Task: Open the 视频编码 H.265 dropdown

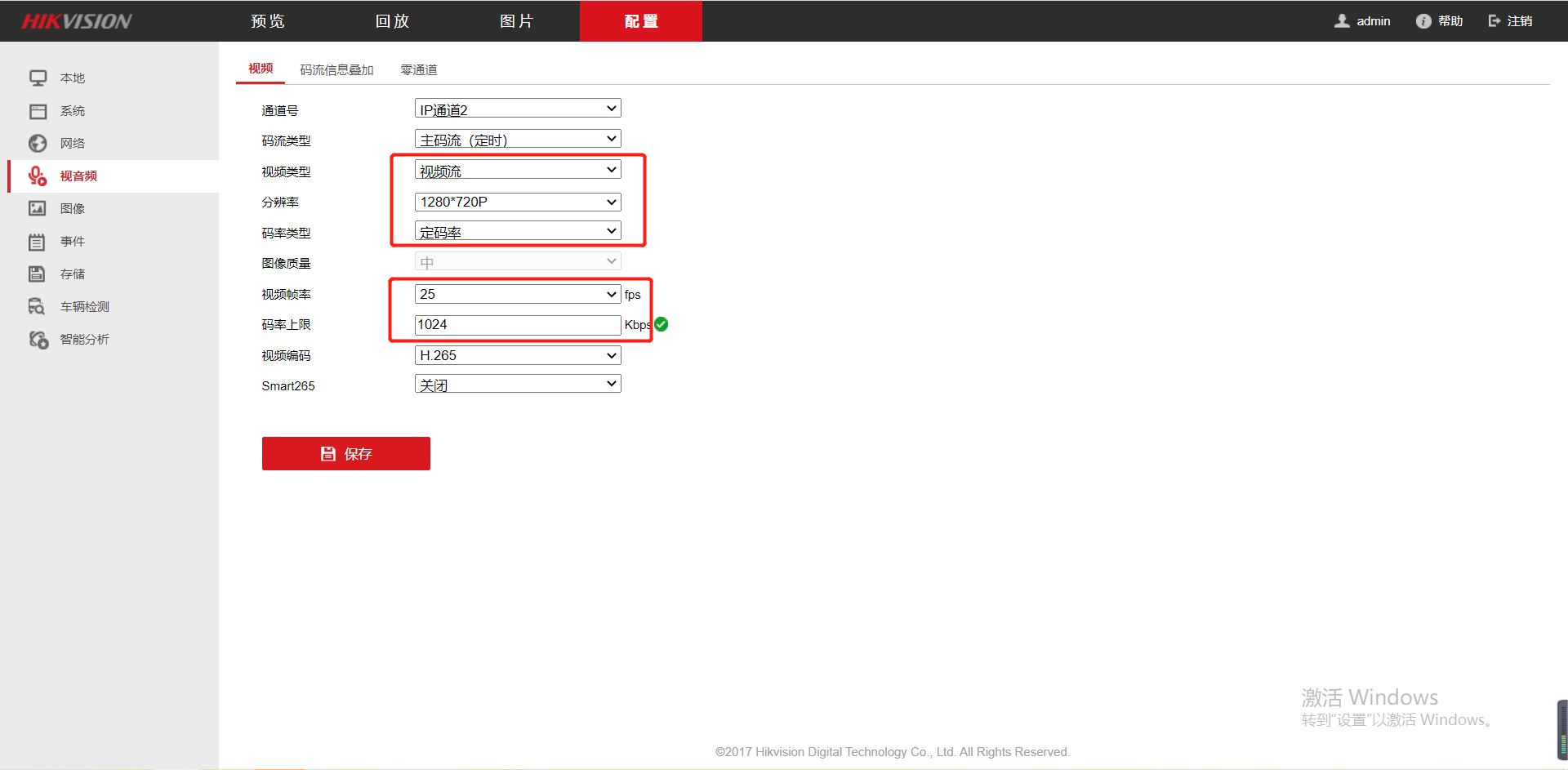Action: 518,355
